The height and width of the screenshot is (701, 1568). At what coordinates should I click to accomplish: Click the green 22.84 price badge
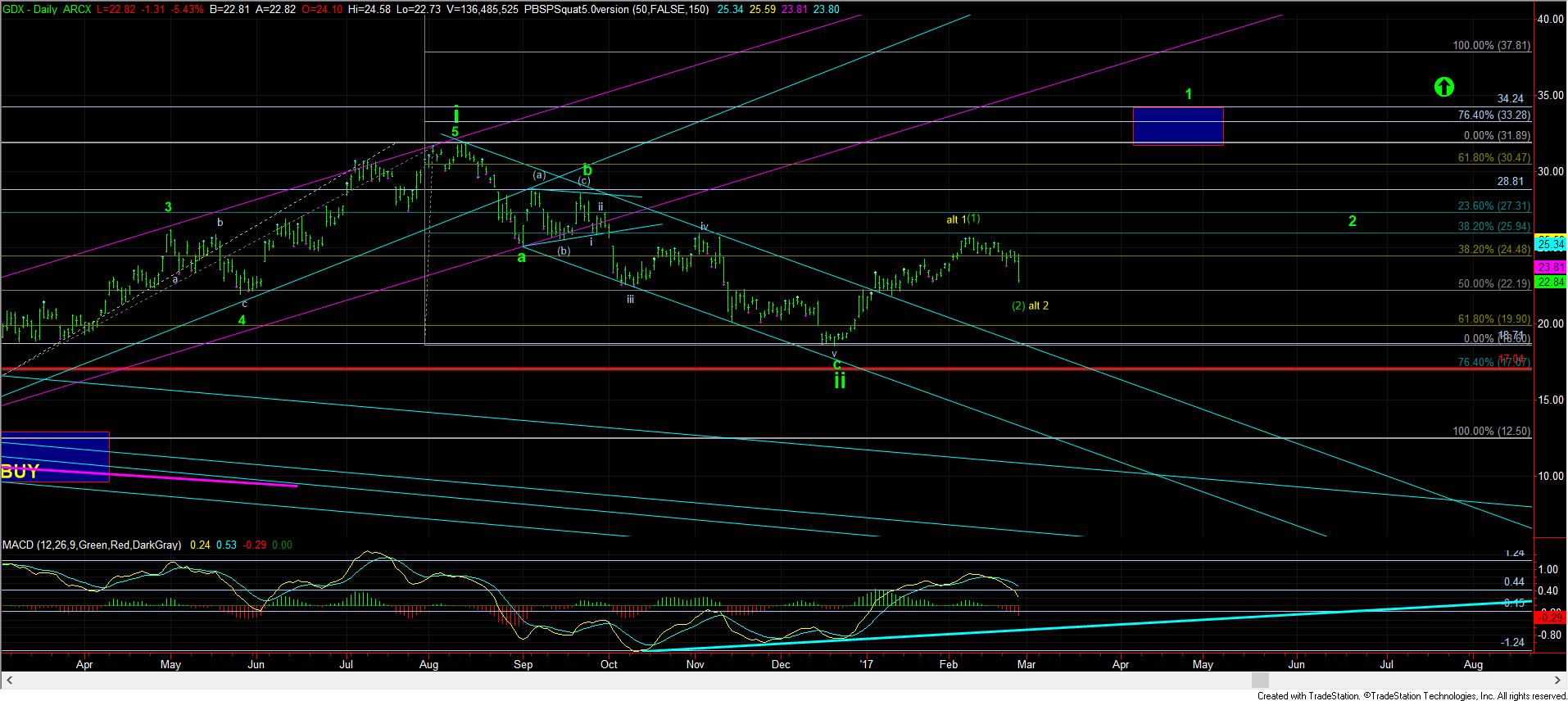point(1551,282)
